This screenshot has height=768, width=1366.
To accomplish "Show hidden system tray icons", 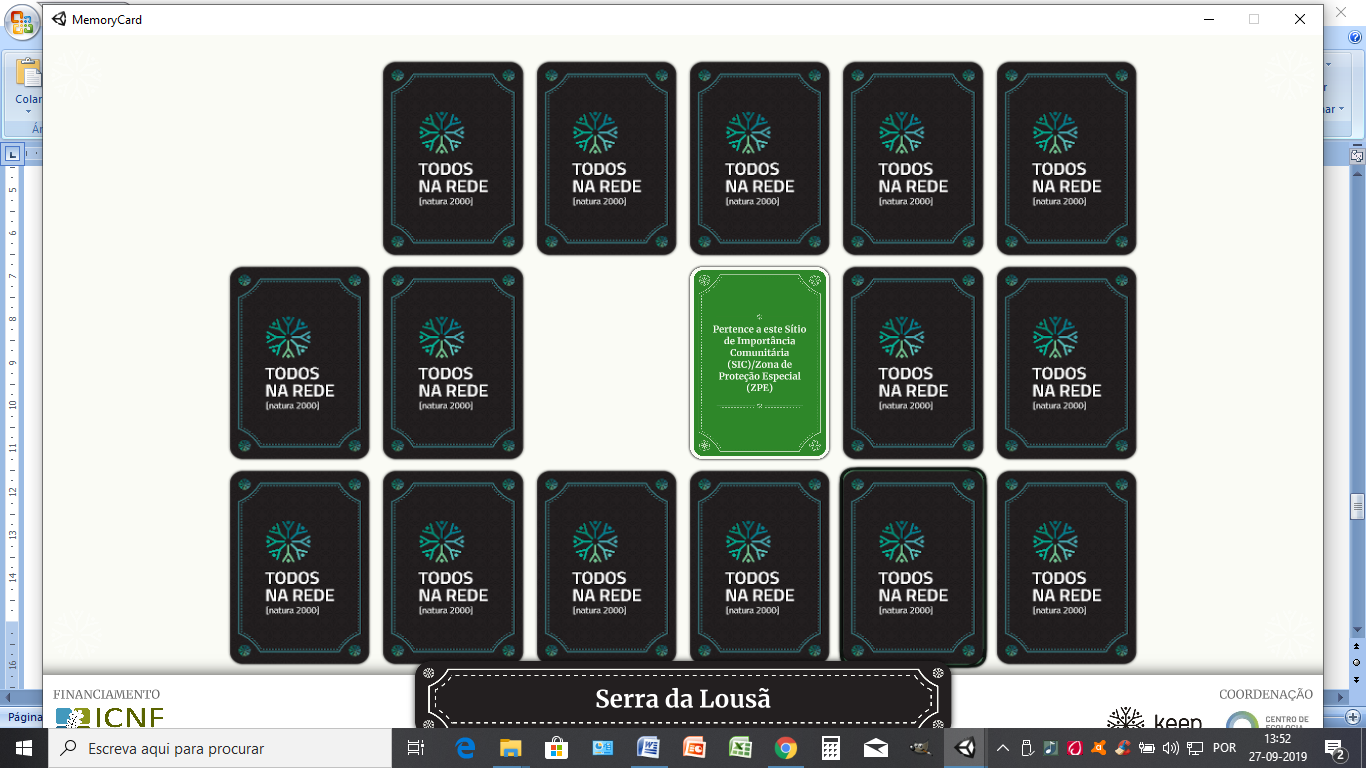I will [x=1003, y=748].
